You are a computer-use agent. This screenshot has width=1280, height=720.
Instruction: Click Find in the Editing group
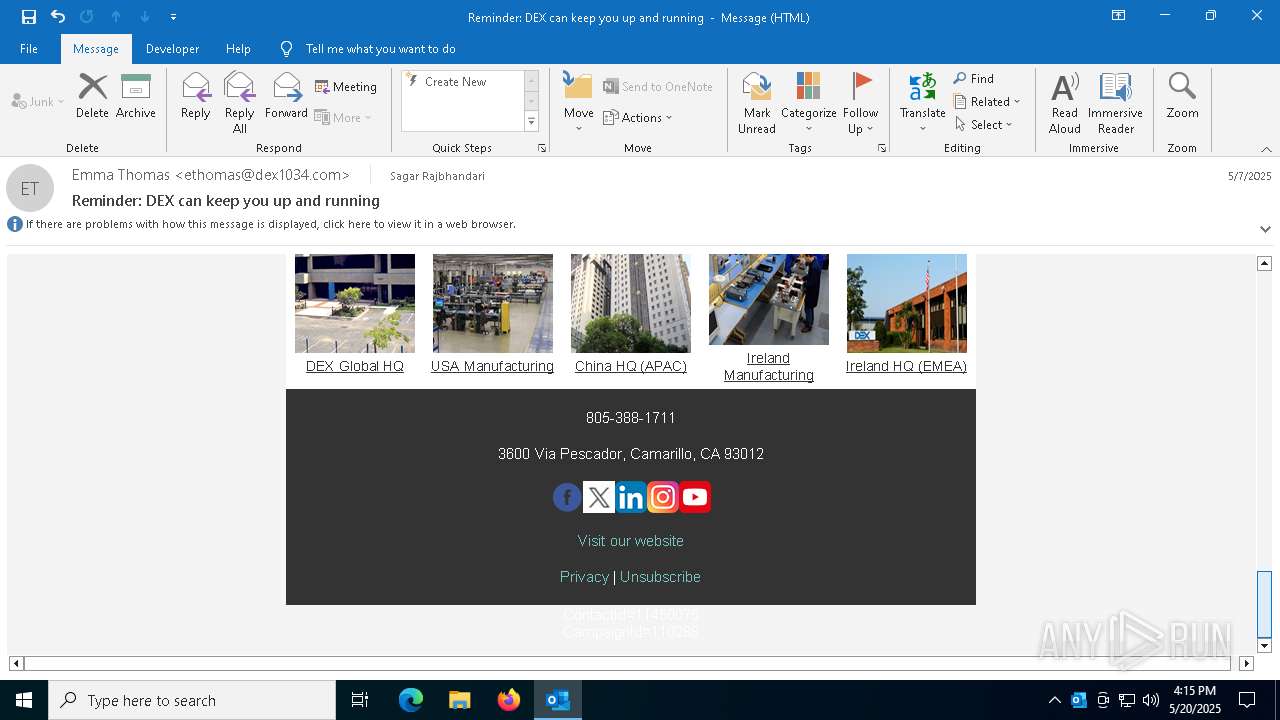point(974,78)
